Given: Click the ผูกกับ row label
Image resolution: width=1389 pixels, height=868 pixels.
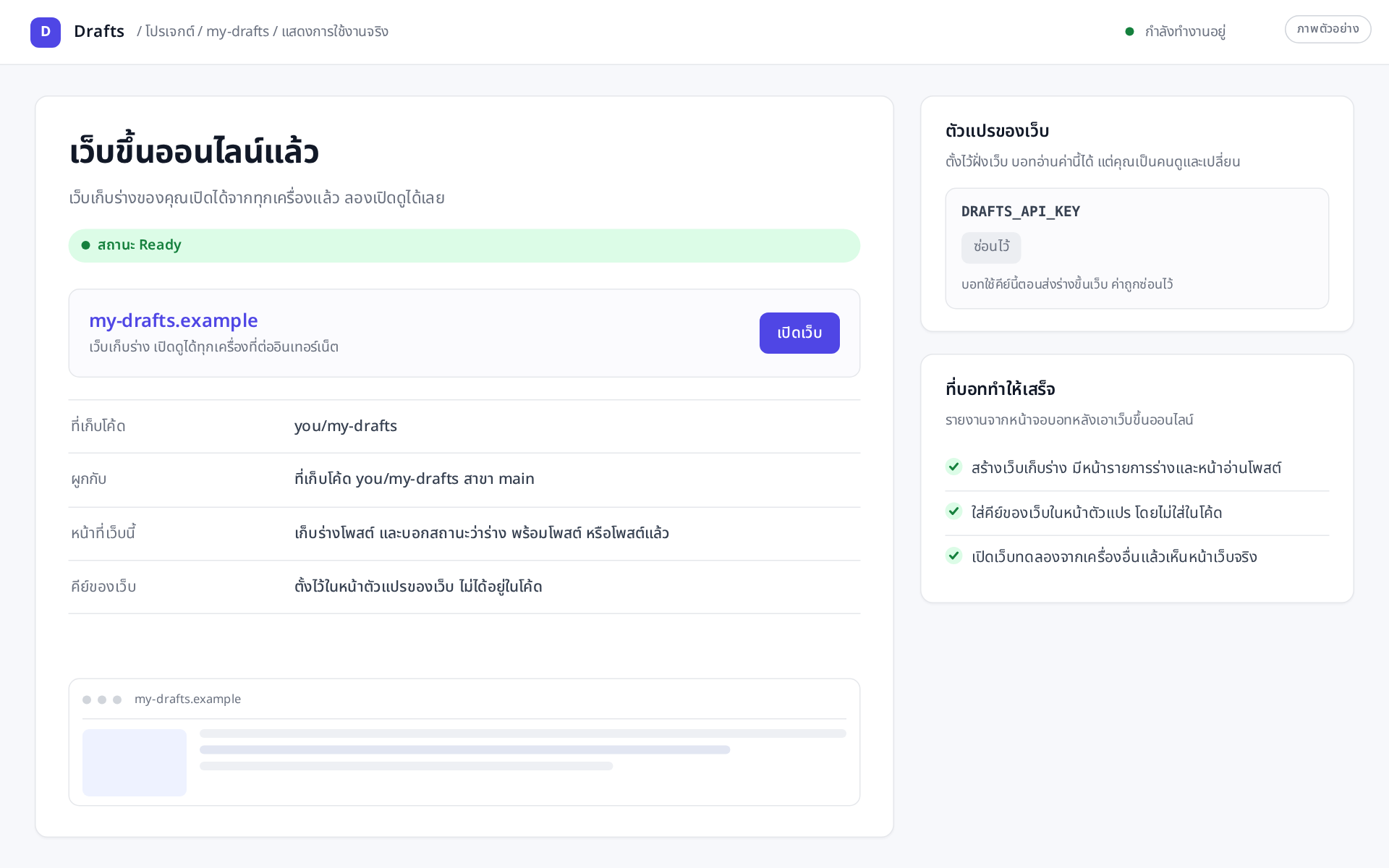Looking at the screenshot, I should (89, 480).
